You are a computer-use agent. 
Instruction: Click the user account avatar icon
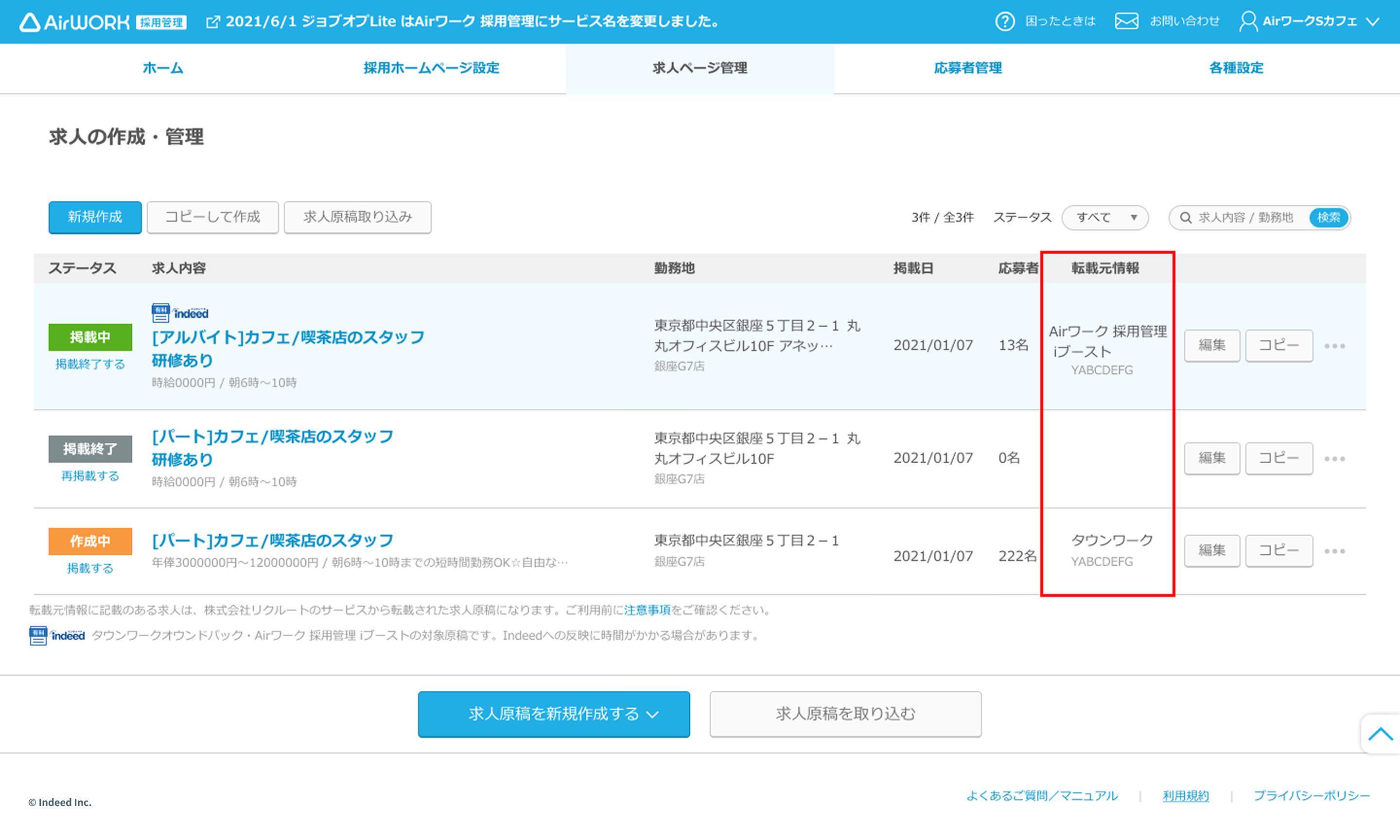[x=1248, y=21]
